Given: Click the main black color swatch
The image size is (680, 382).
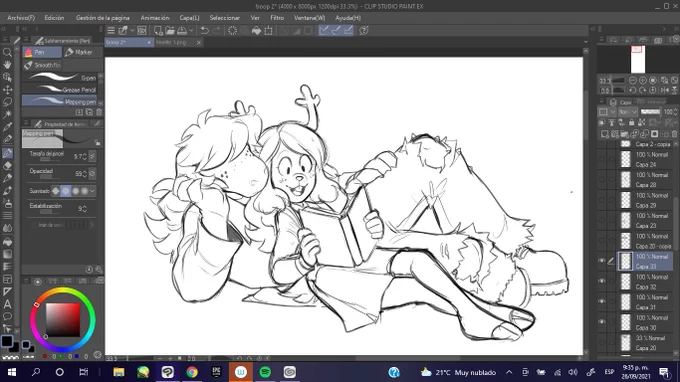Looking at the screenshot, I should [x=7, y=341].
